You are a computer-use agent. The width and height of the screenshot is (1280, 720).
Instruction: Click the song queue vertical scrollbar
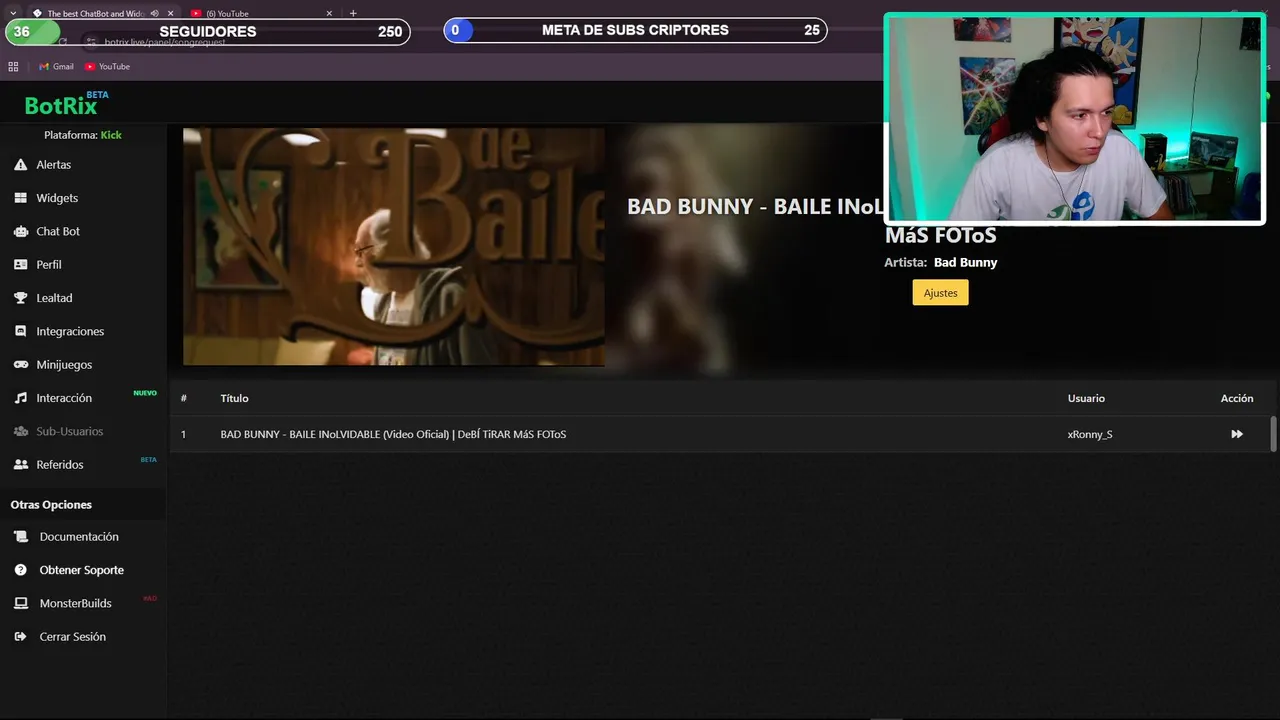[x=1273, y=434]
